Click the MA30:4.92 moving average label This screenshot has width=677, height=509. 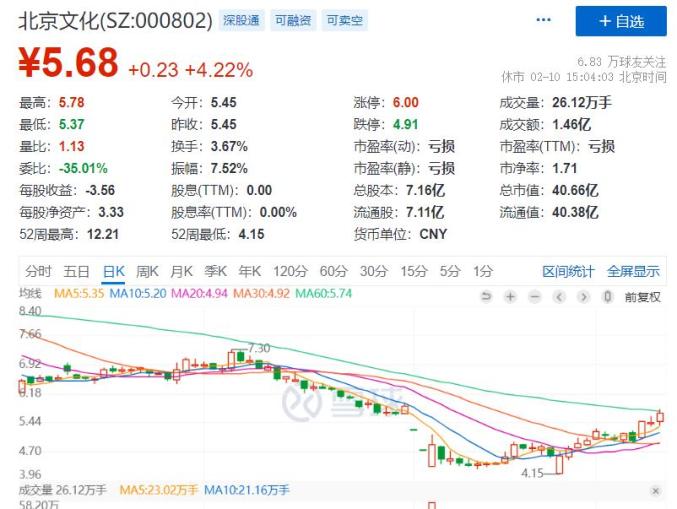click(x=261, y=294)
